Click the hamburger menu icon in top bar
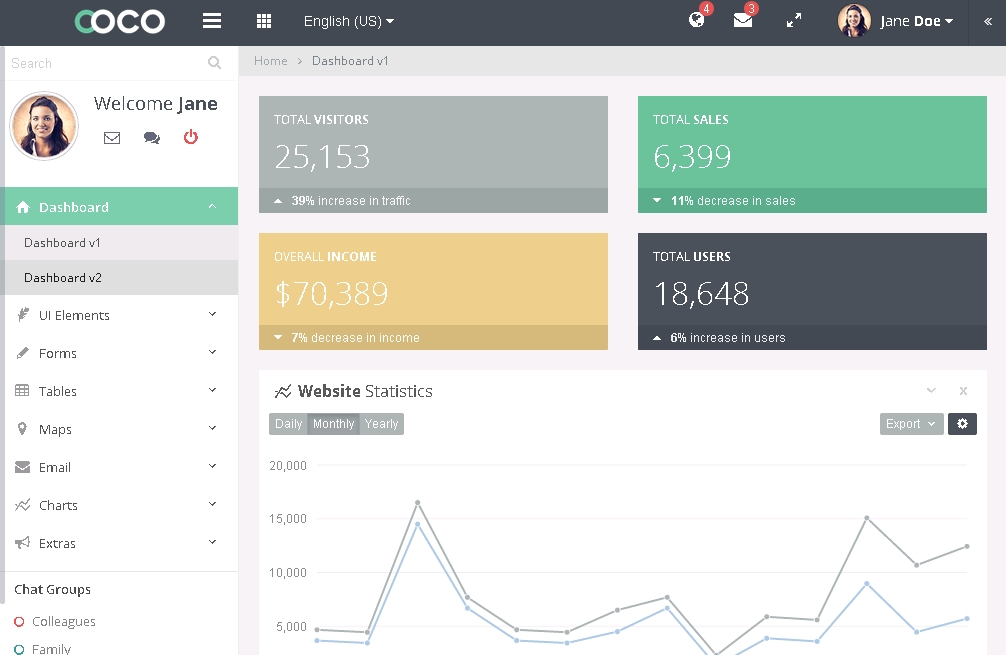 212,21
